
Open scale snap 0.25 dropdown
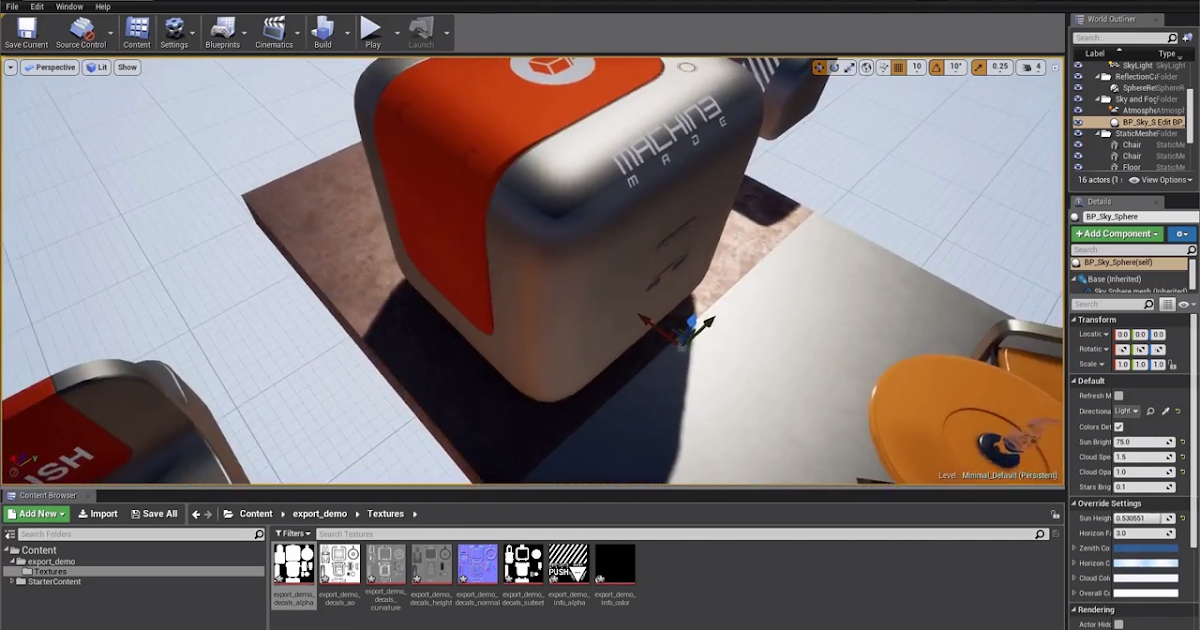(x=999, y=67)
